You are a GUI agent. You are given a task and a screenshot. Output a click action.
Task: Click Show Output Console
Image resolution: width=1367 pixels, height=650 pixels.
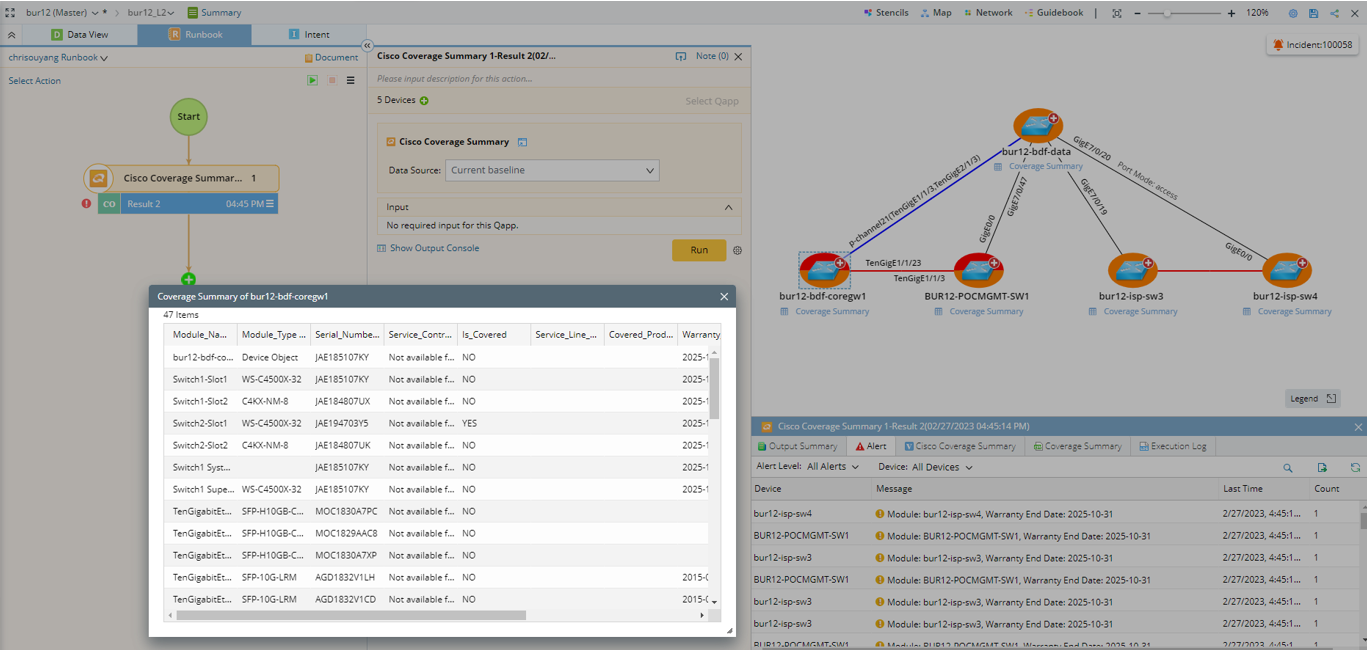coord(428,248)
